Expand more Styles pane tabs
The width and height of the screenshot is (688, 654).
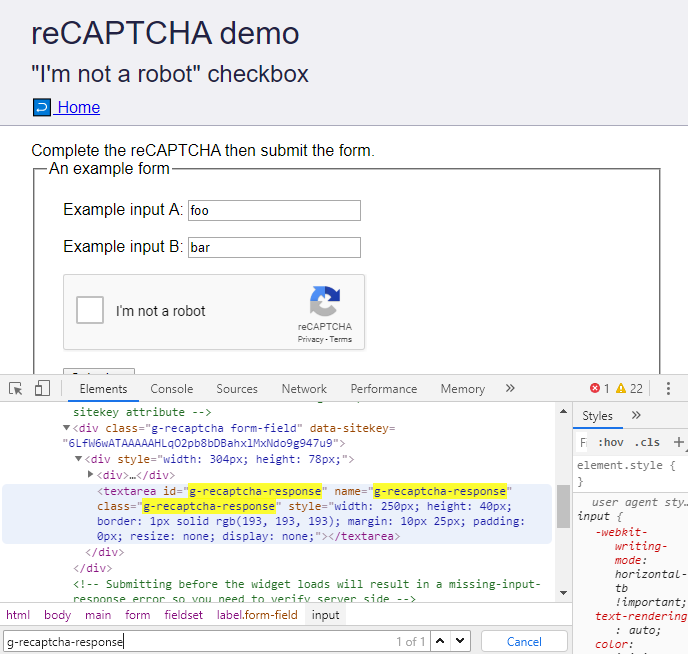click(636, 415)
